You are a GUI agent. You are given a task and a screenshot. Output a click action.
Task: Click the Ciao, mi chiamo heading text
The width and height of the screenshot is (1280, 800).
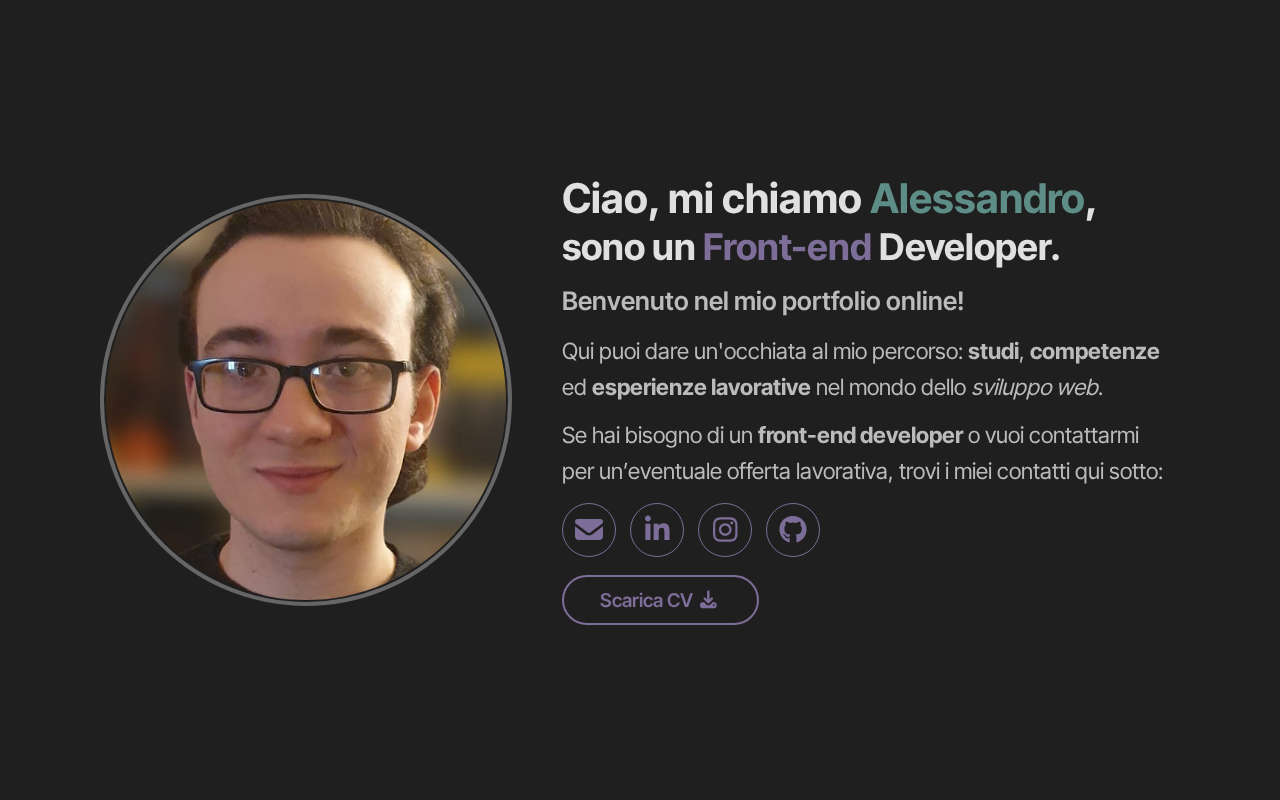[711, 199]
